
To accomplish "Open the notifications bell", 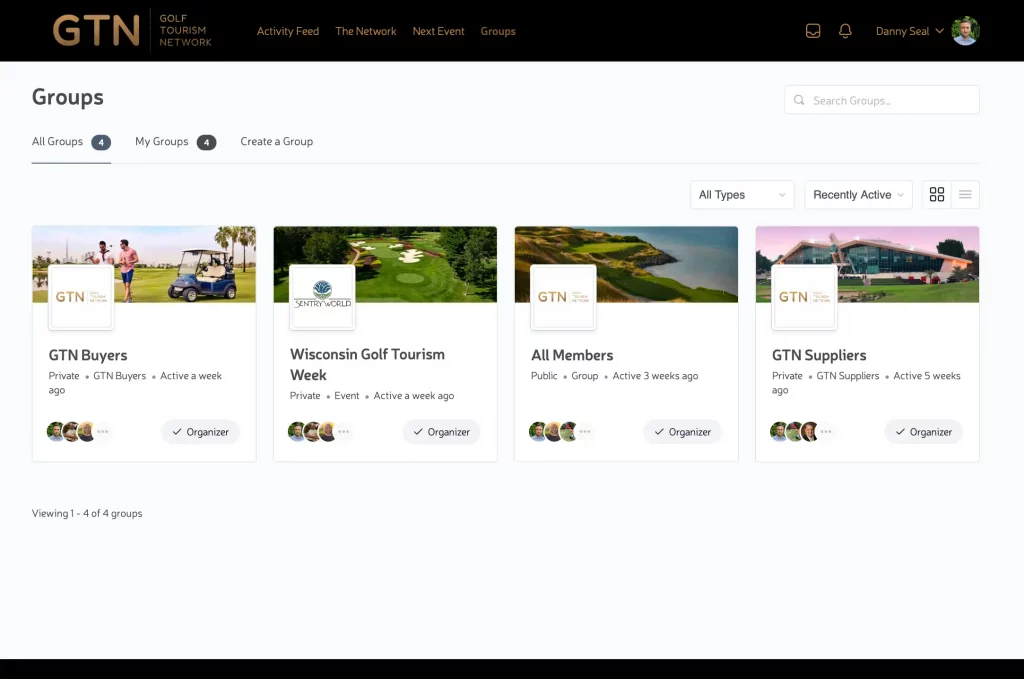I will pyautogui.click(x=845, y=31).
